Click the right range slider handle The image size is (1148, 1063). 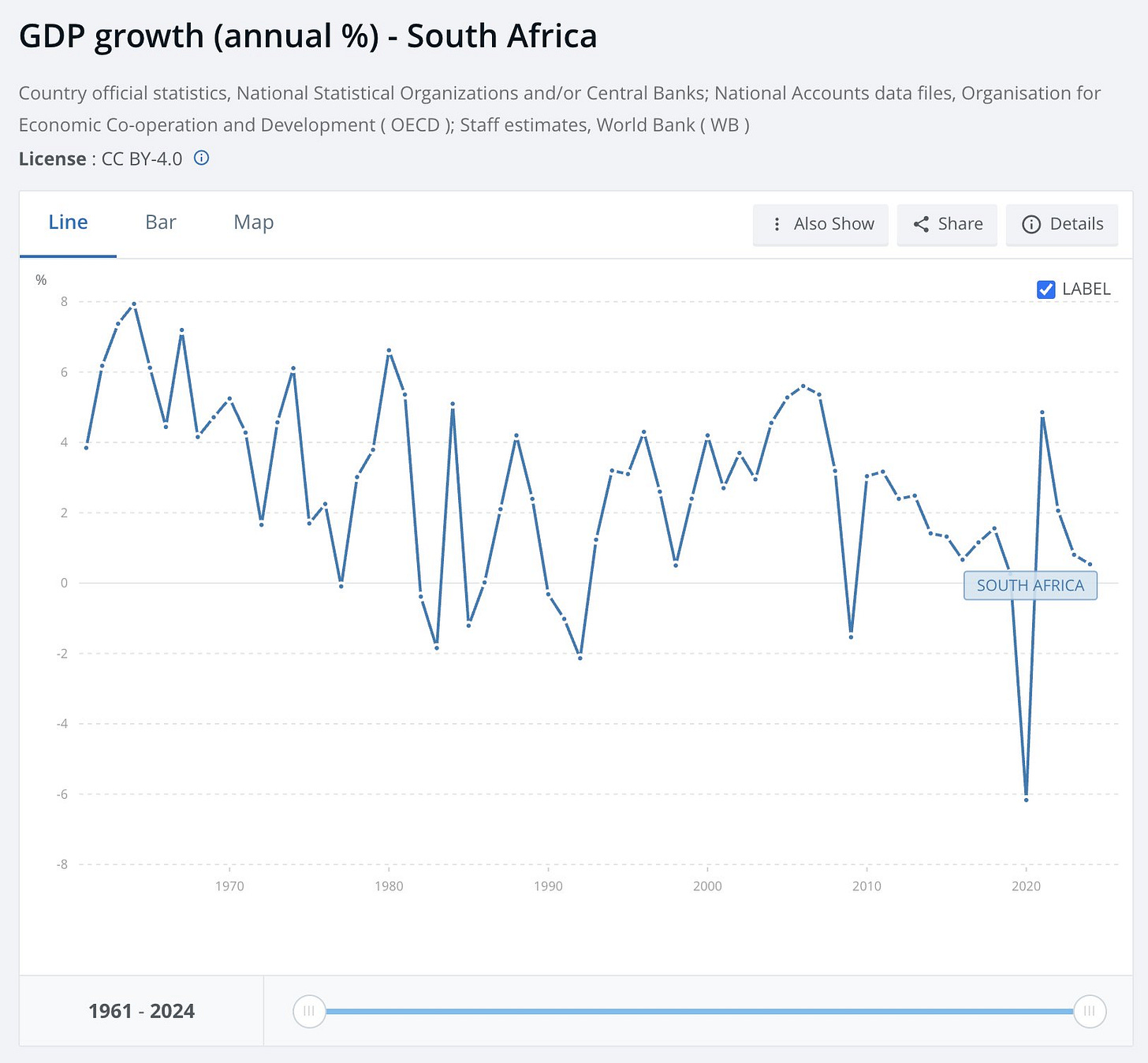(1090, 1011)
